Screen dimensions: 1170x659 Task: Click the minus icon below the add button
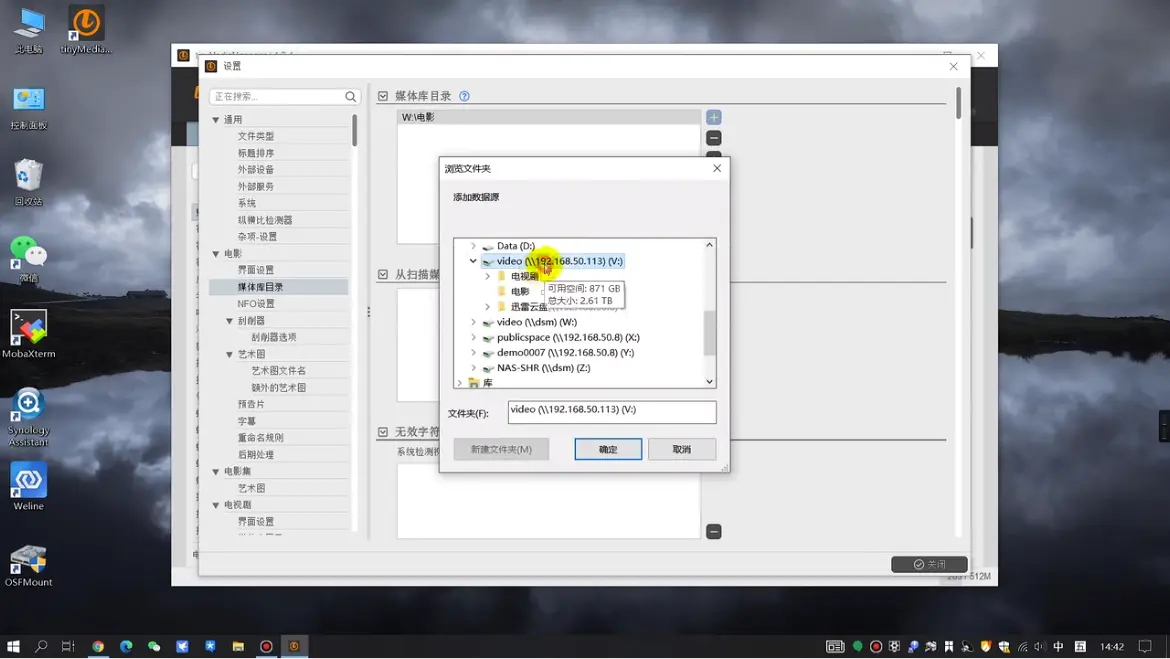(713, 138)
